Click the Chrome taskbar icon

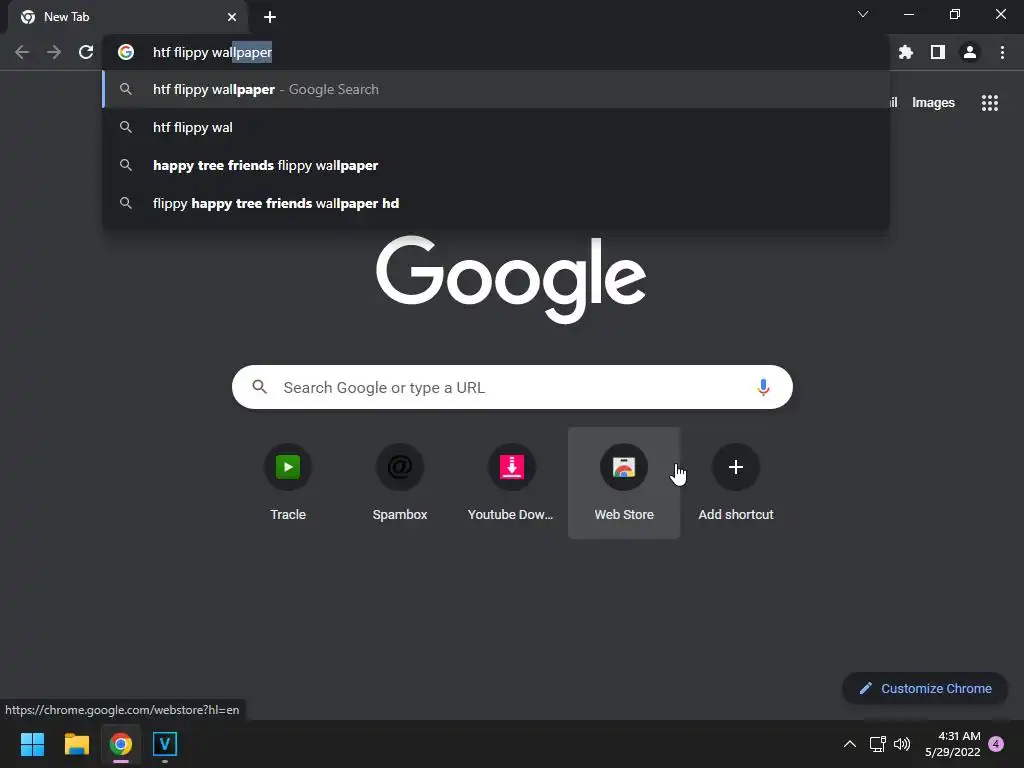tap(121, 744)
